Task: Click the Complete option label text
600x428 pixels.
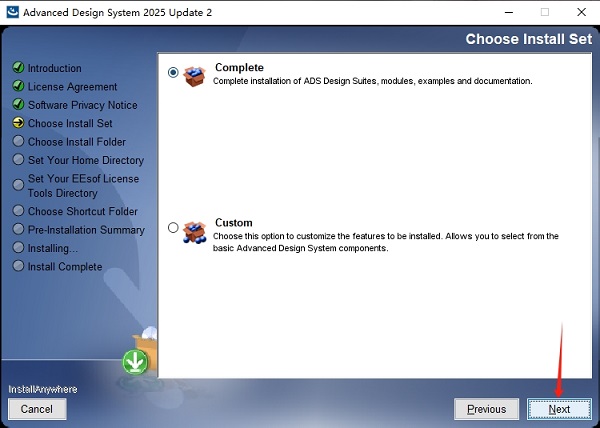Action: tap(238, 67)
